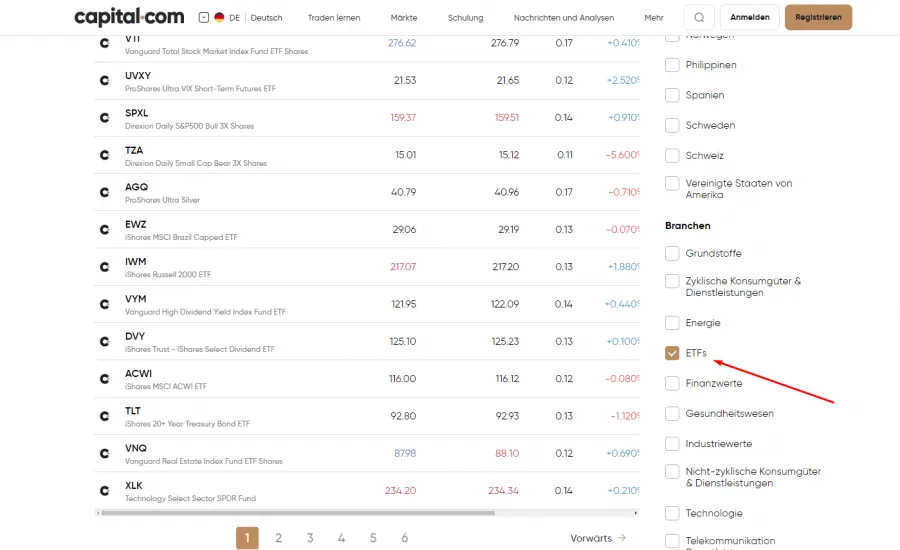Open the XLK Technology Select Sector row
This screenshot has height=550, width=900.
[x=367, y=491]
